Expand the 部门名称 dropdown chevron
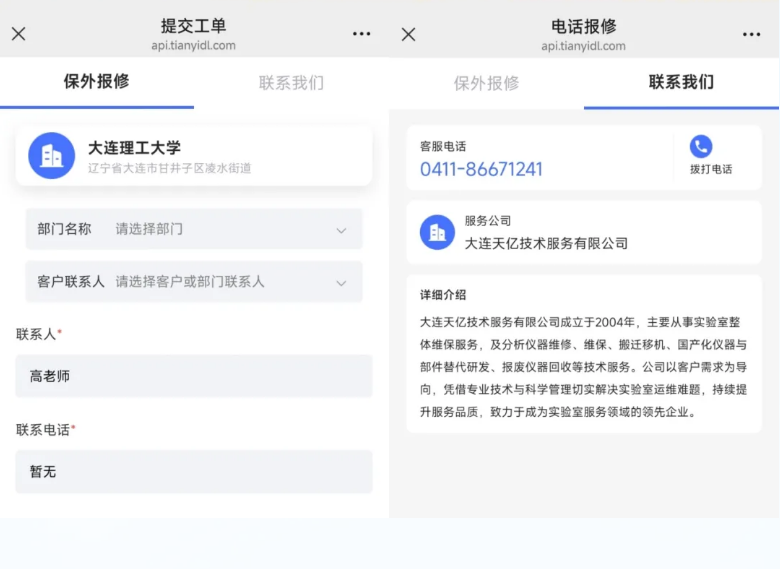 click(341, 230)
